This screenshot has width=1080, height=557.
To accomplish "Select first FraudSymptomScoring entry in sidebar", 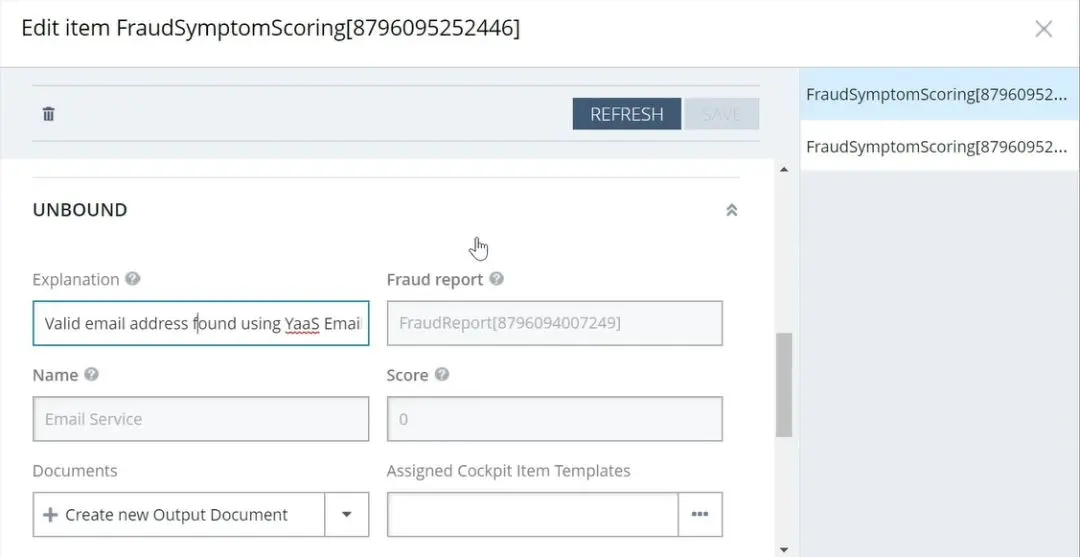I will coord(939,94).
